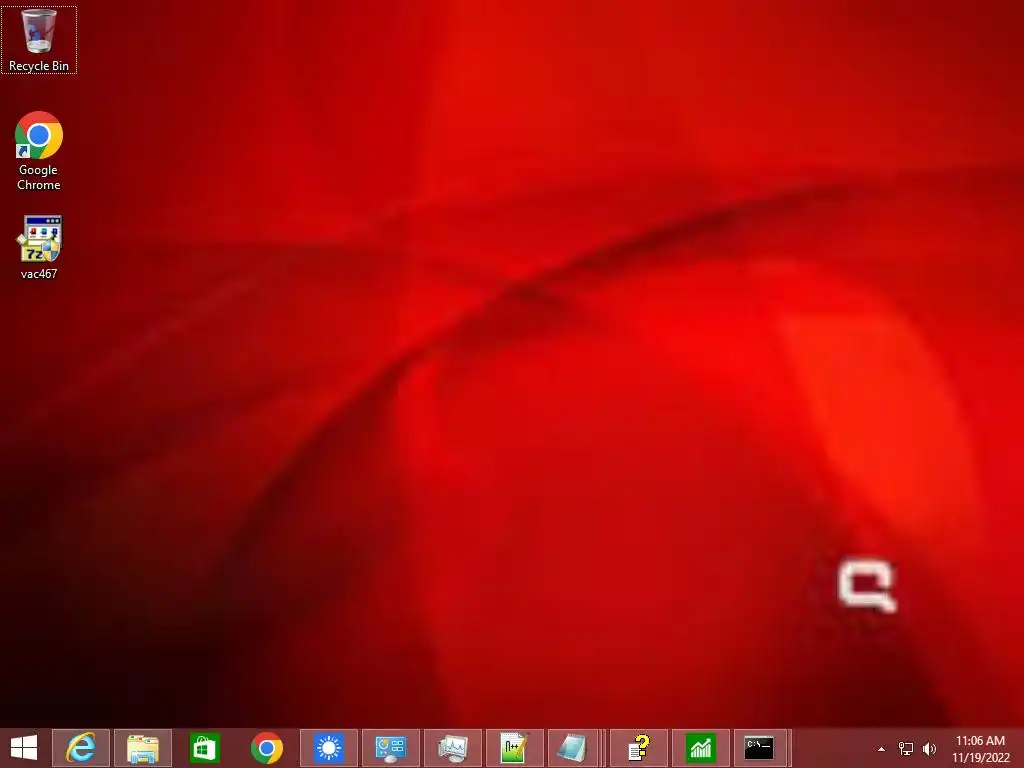Open the question mark document taskbar icon

(639, 748)
